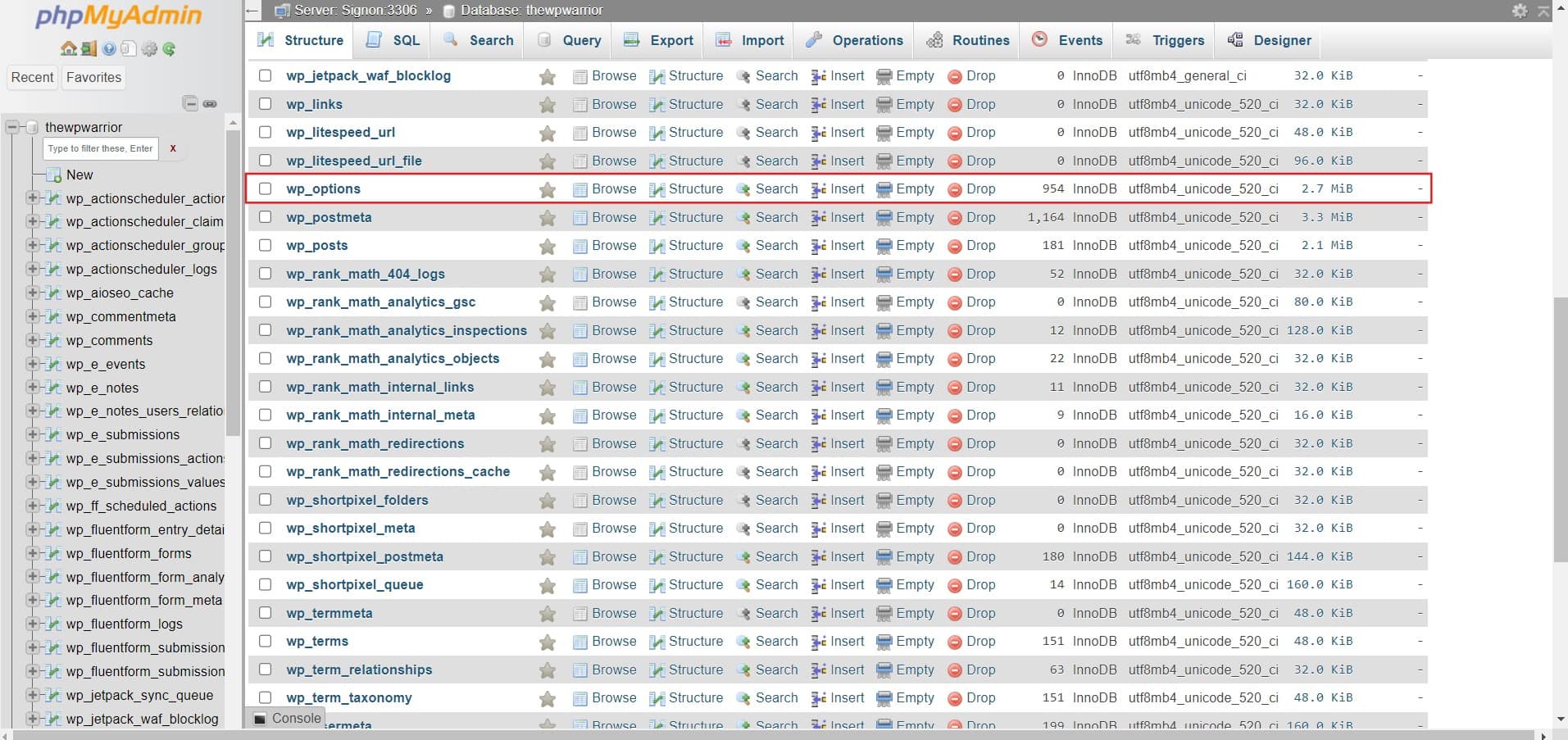The width and height of the screenshot is (1568, 740).
Task: Switch to the Routines tab
Action: tap(968, 40)
